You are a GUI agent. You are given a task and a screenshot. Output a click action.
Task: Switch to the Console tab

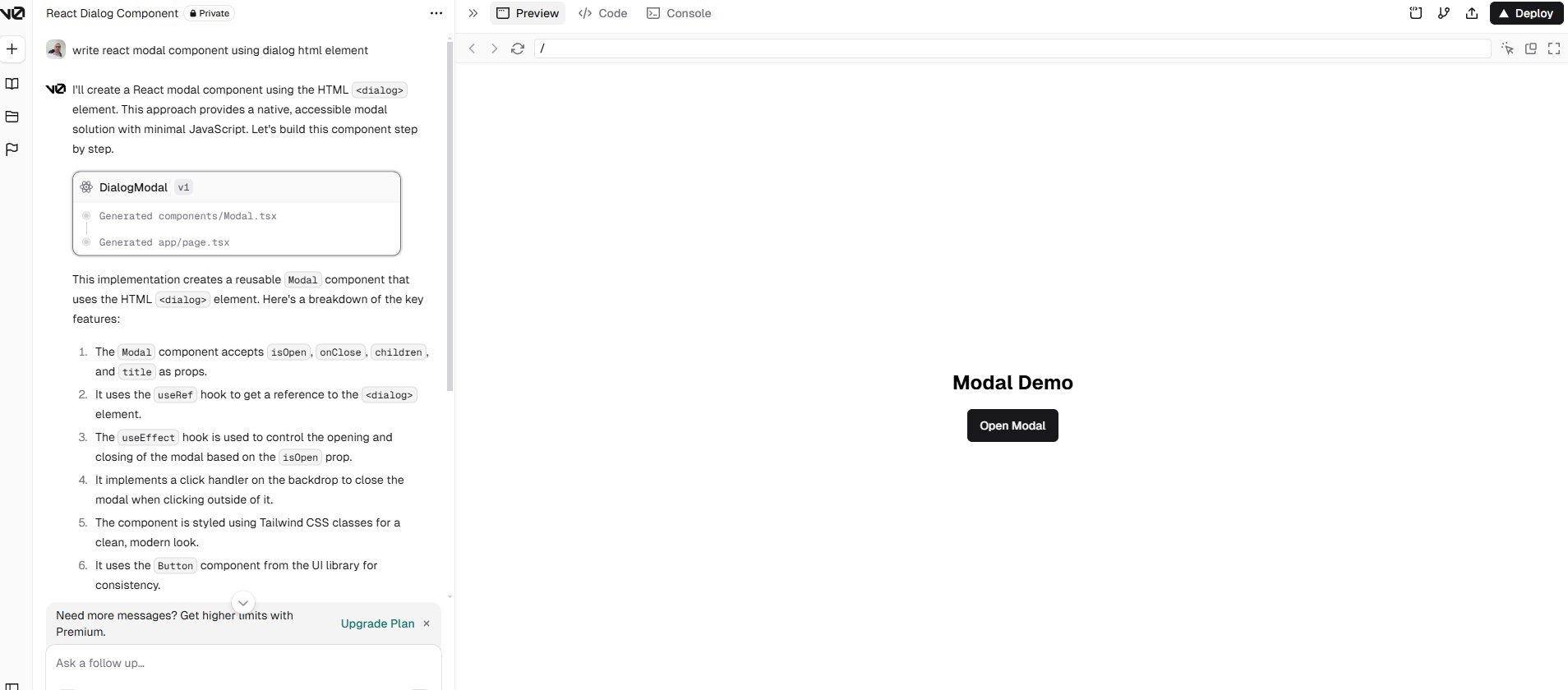tap(679, 13)
